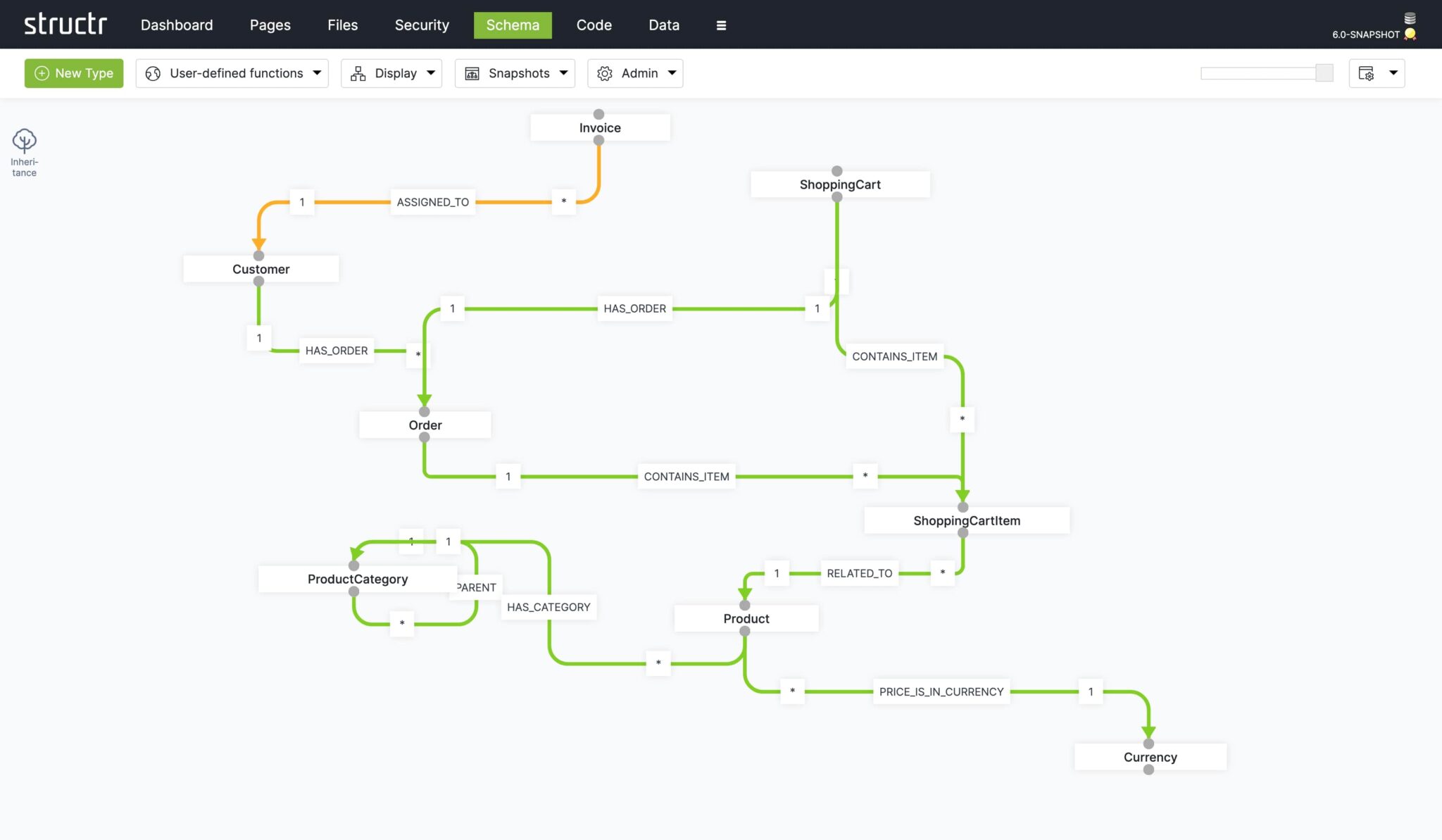Click the layout settings window icon
This screenshot has width=1442, height=840.
click(1365, 73)
